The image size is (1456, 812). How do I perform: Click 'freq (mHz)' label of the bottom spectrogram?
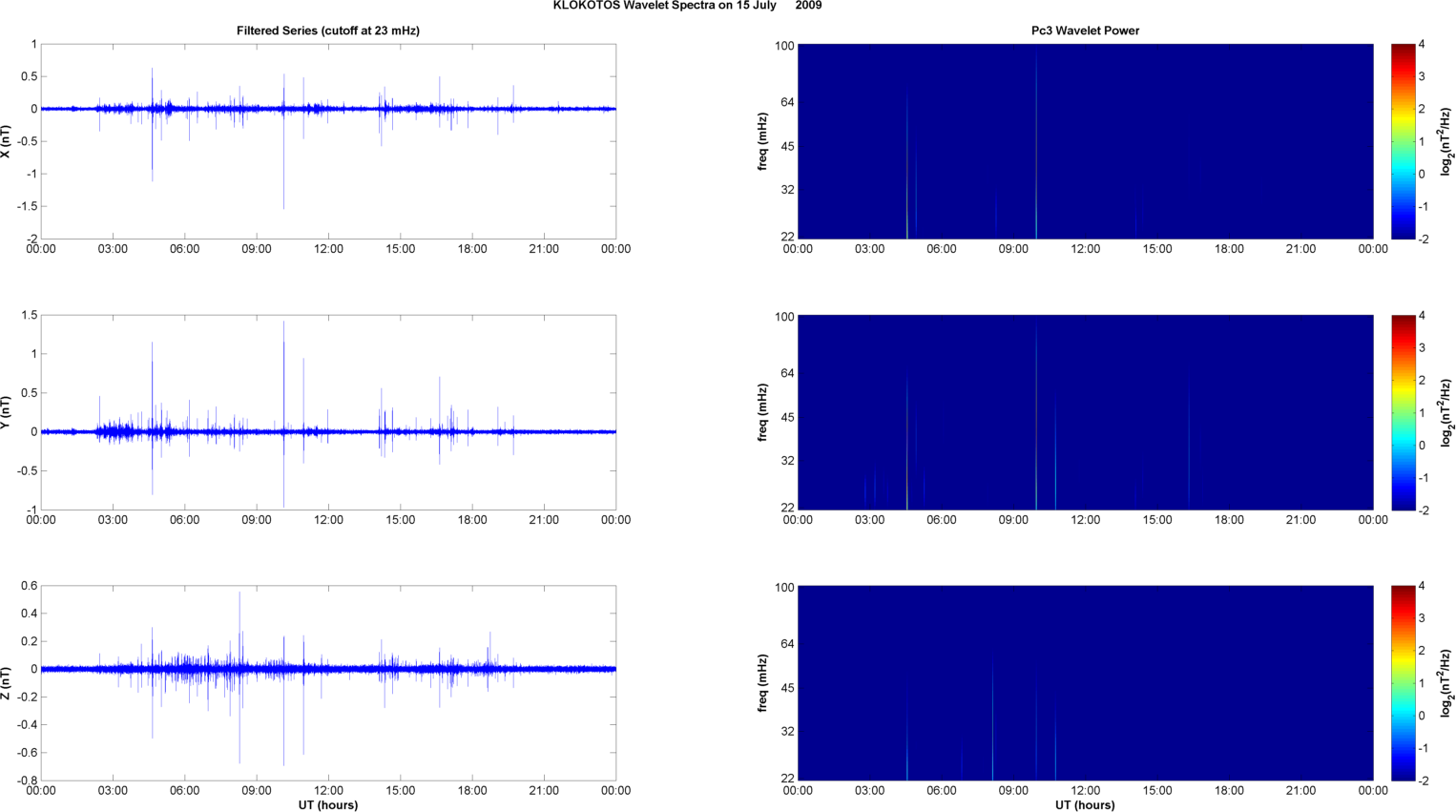tap(763, 683)
